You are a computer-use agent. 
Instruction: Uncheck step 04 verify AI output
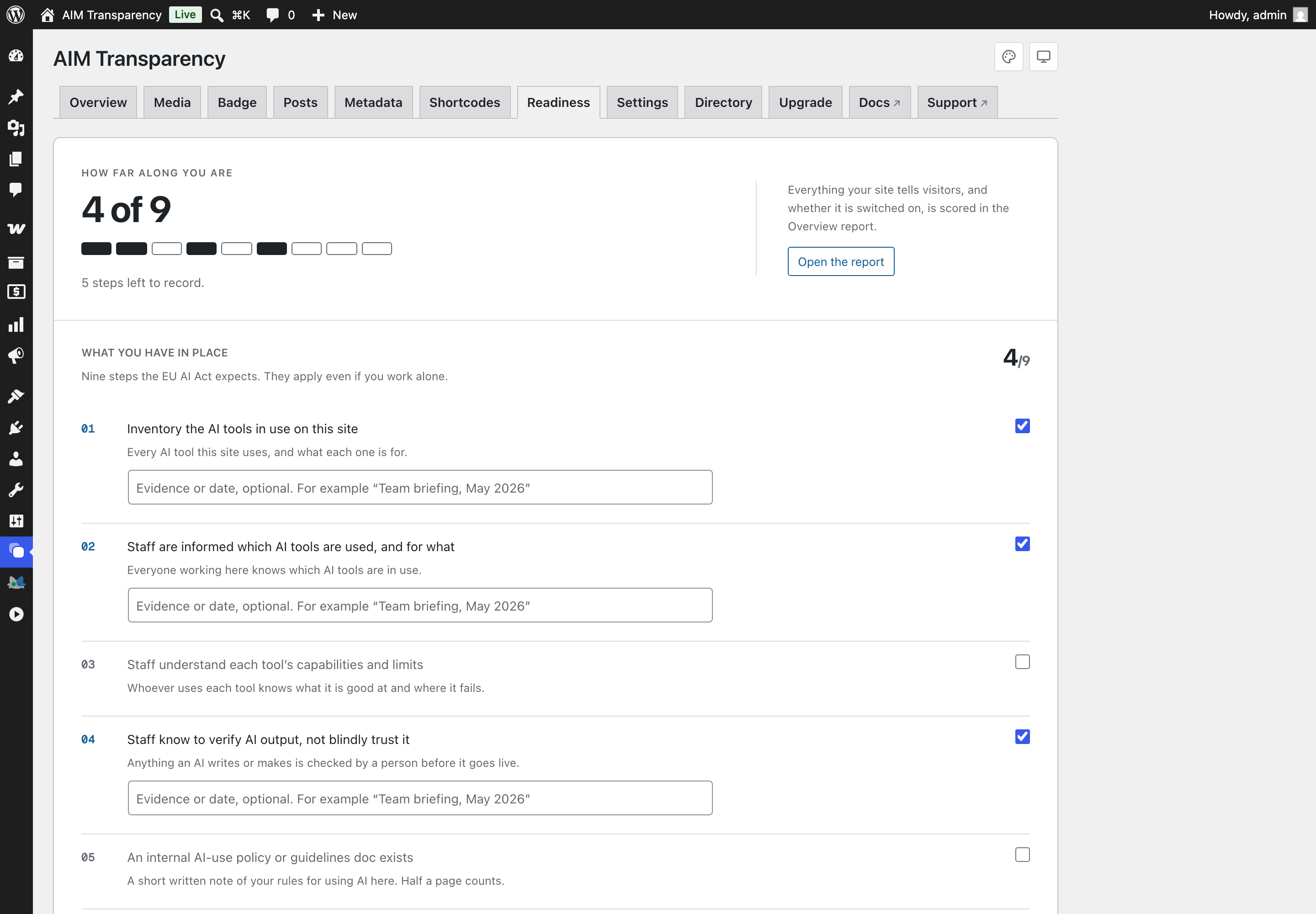click(x=1022, y=737)
